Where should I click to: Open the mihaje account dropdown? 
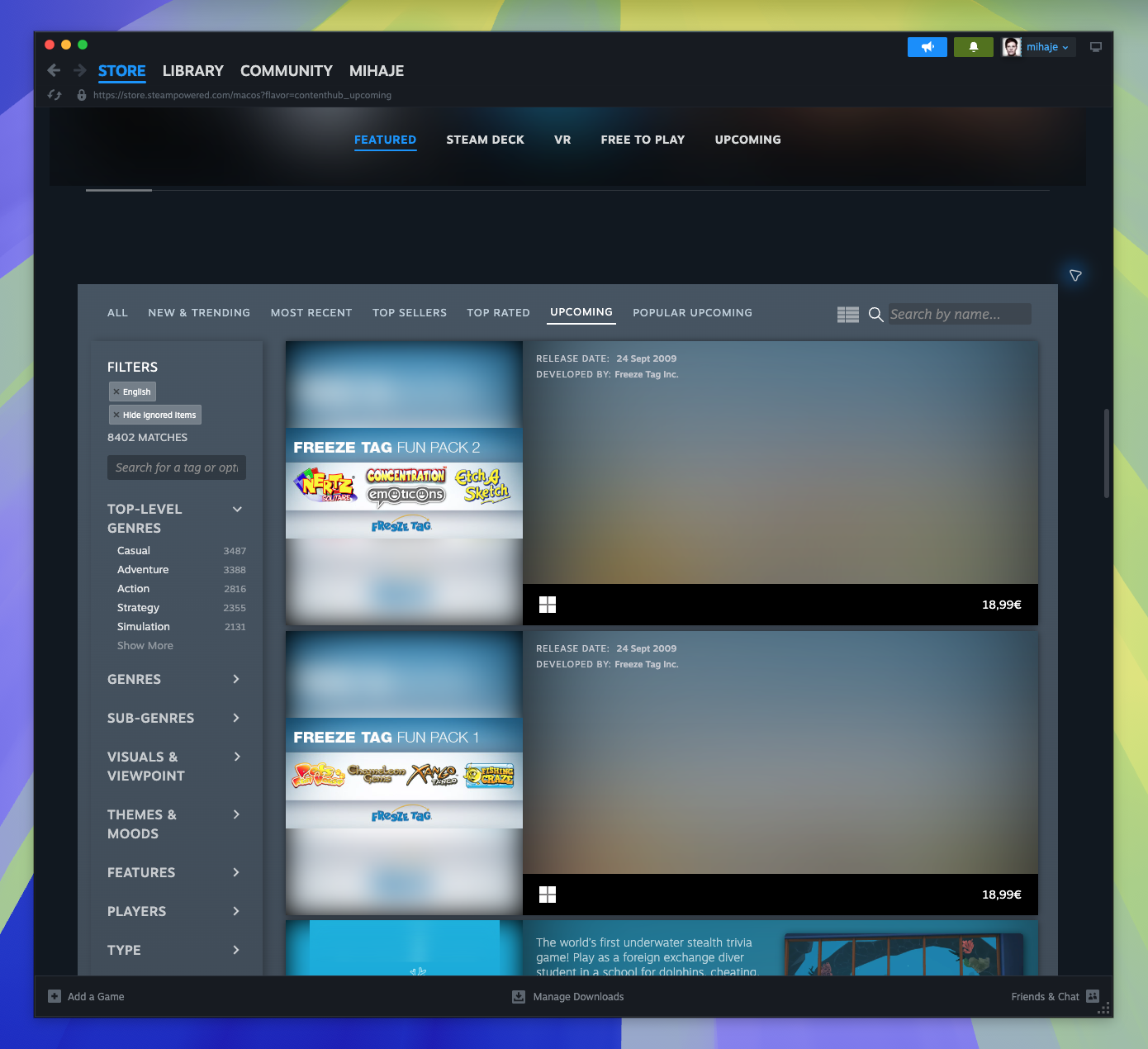click(x=1039, y=47)
